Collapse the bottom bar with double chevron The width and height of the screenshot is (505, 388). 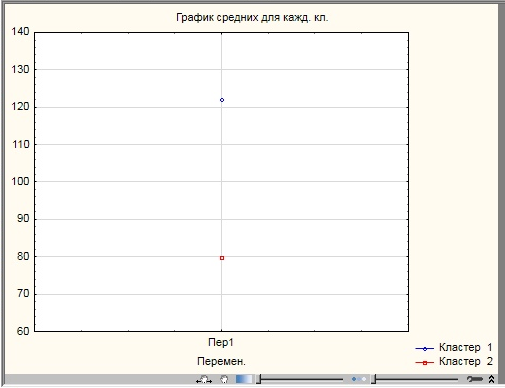(491, 379)
